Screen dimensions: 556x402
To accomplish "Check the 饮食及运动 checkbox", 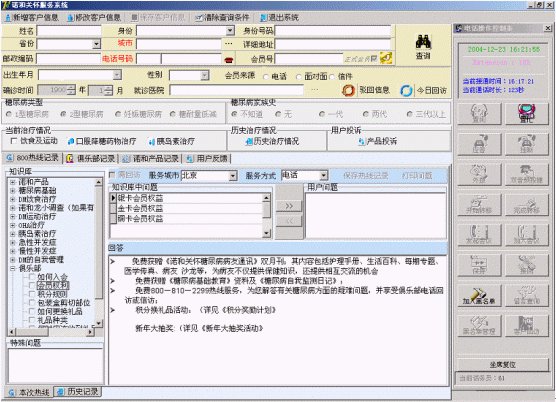I will (13, 141).
